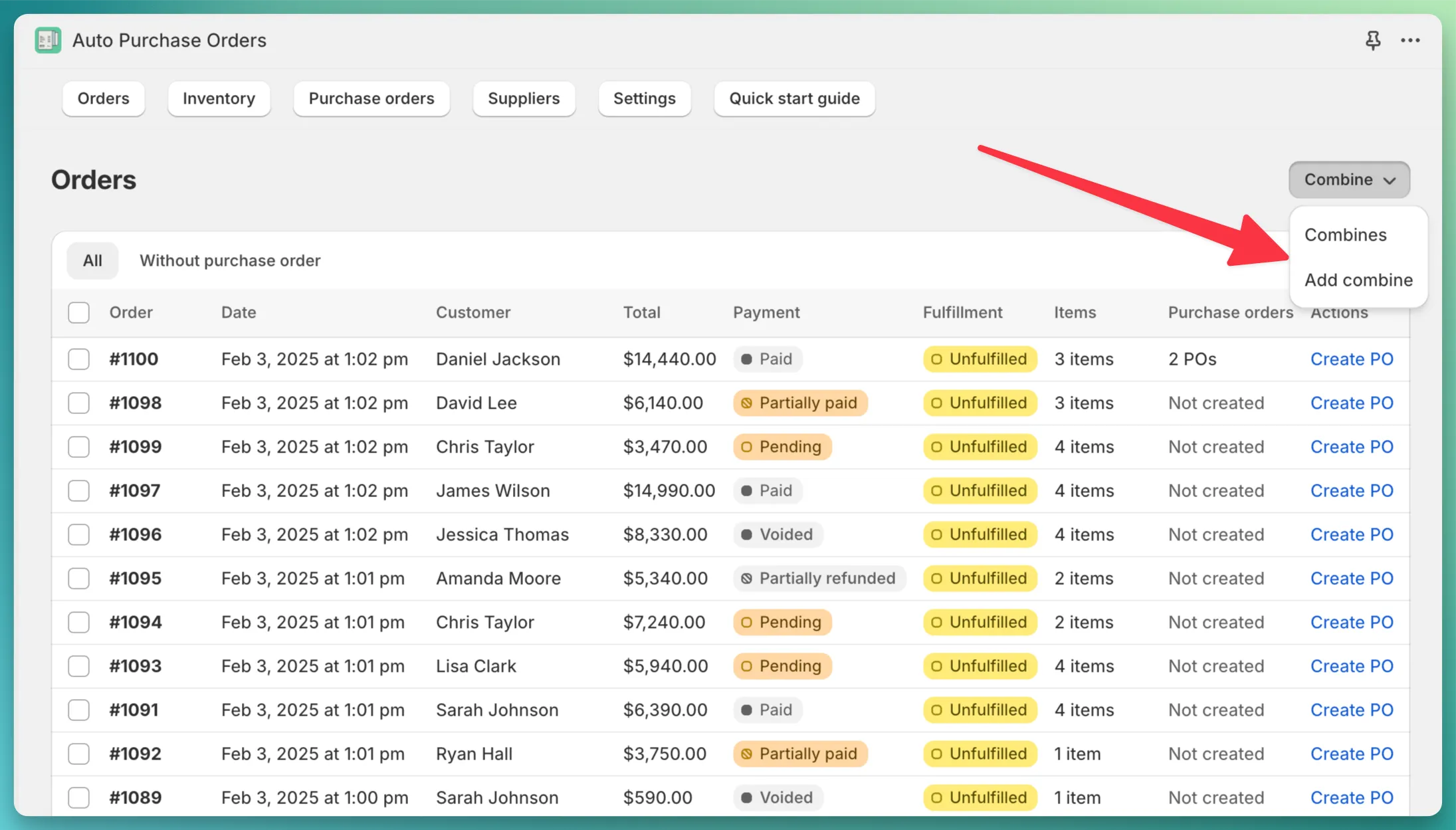1456x830 pixels.
Task: Tick the select-all orders checkbox in the header
Action: 78,312
